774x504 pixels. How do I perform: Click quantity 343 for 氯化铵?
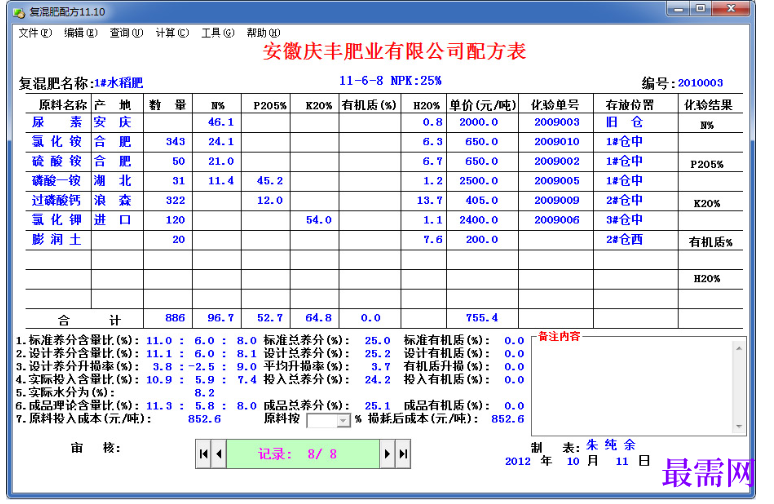click(x=175, y=142)
